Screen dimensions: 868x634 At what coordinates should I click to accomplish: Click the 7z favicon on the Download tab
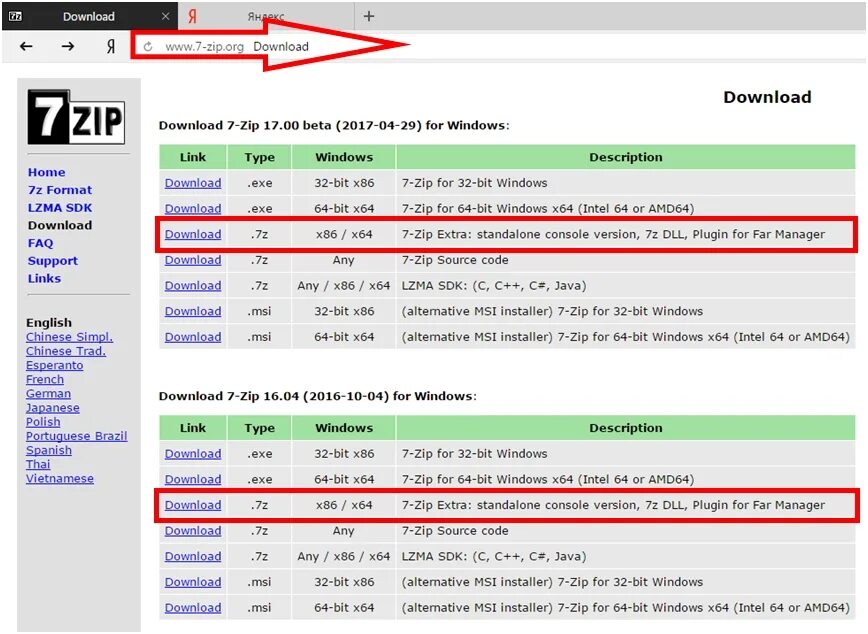tap(16, 17)
